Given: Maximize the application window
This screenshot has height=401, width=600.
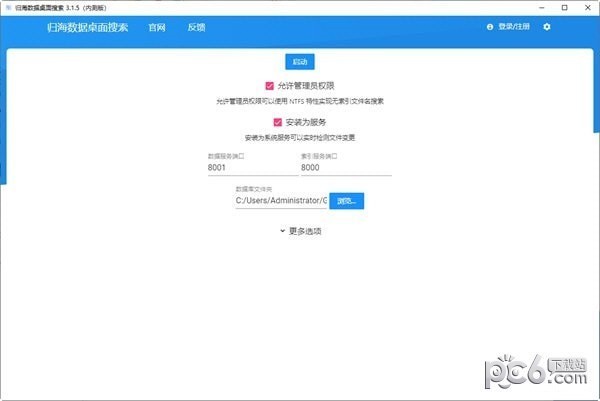Looking at the screenshot, I should (558, 6).
